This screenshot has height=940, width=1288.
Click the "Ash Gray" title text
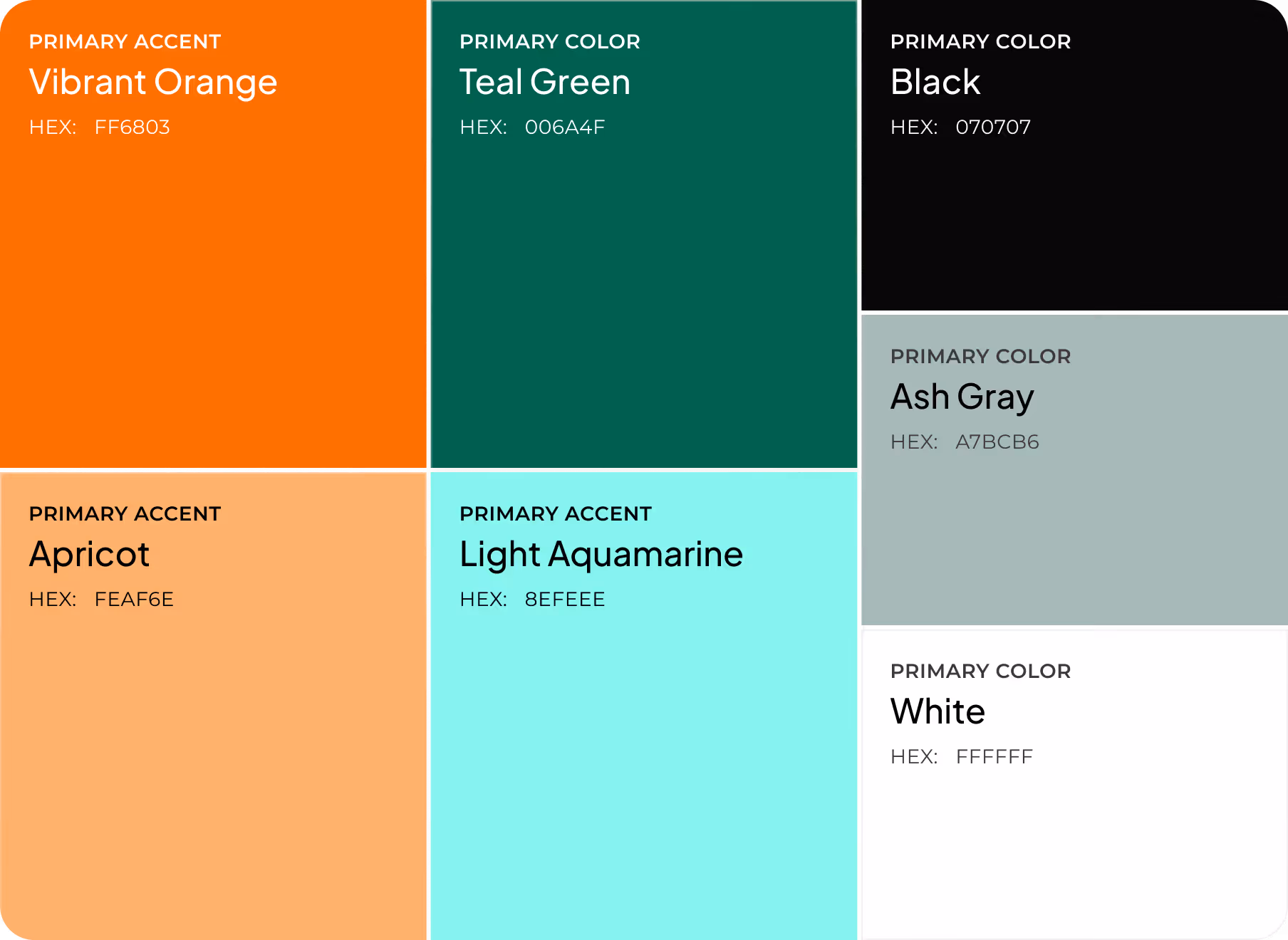(962, 398)
